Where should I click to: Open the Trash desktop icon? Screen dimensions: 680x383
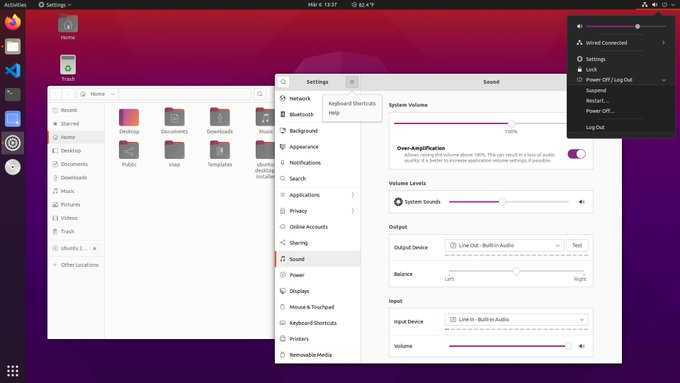click(x=68, y=68)
